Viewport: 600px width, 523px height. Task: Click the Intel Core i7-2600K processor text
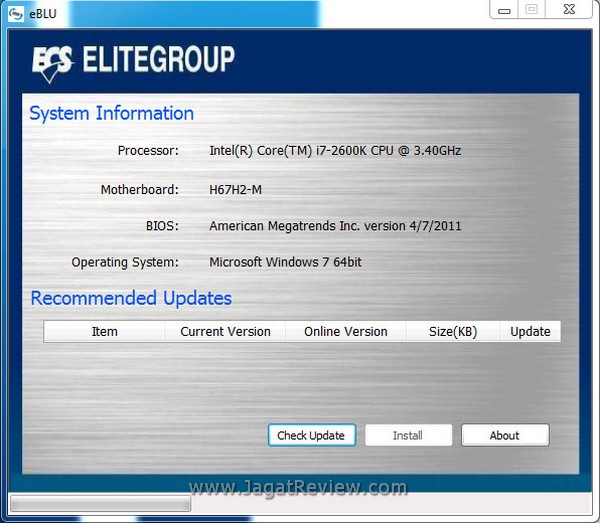coord(335,151)
